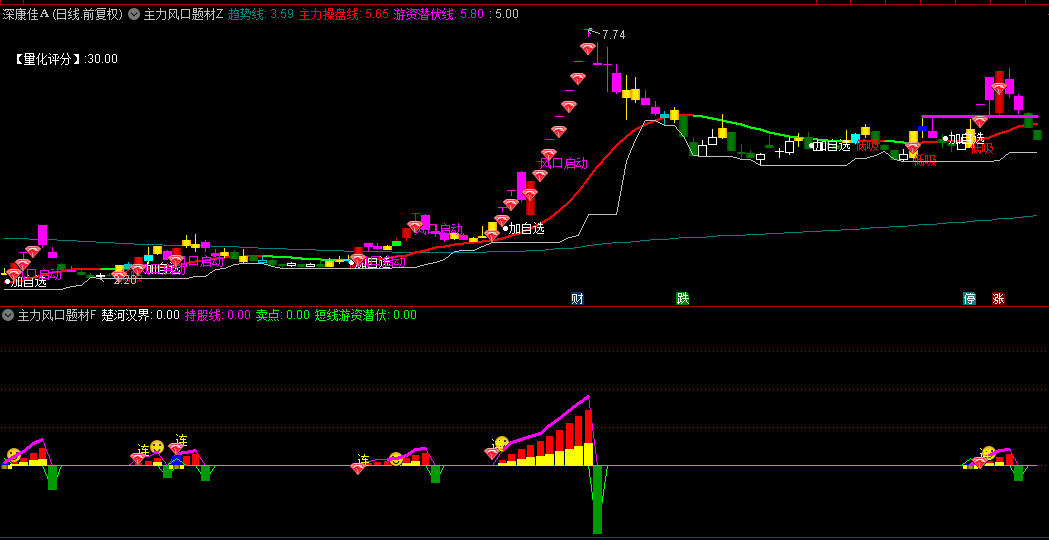The image size is (1049, 540).
Task: Click the 深康佳A (日线.前复权) stock title
Action: pos(62,14)
